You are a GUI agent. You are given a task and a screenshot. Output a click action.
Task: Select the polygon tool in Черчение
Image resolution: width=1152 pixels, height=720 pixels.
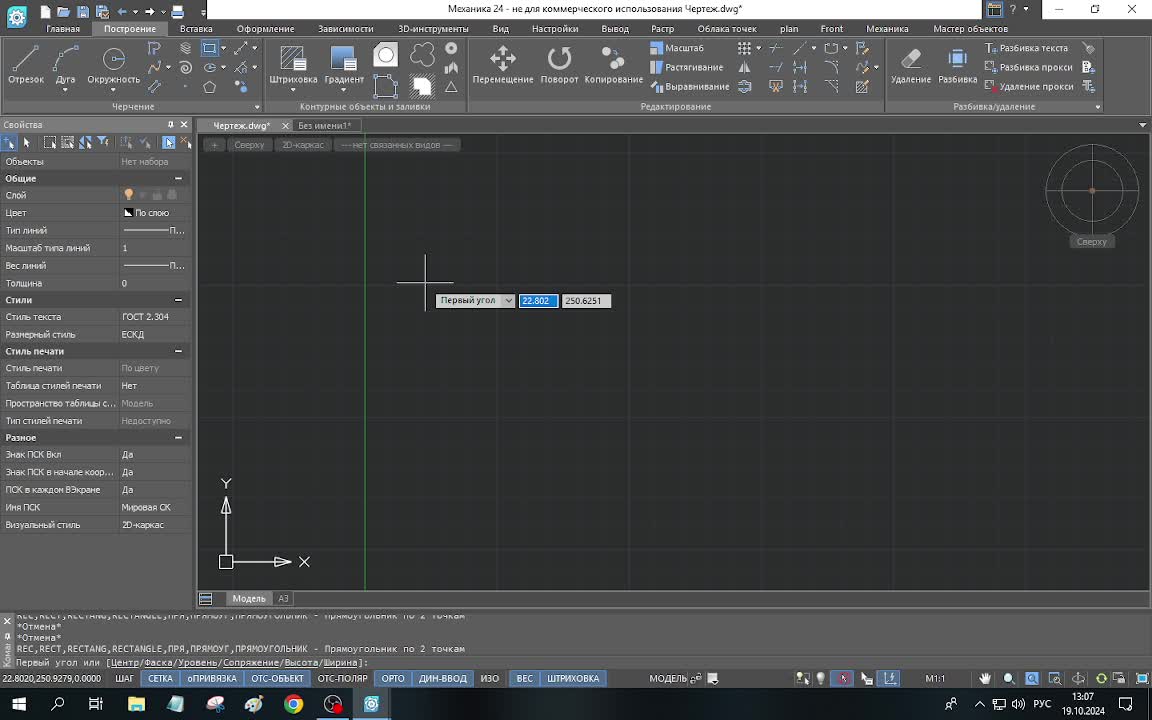click(x=209, y=87)
